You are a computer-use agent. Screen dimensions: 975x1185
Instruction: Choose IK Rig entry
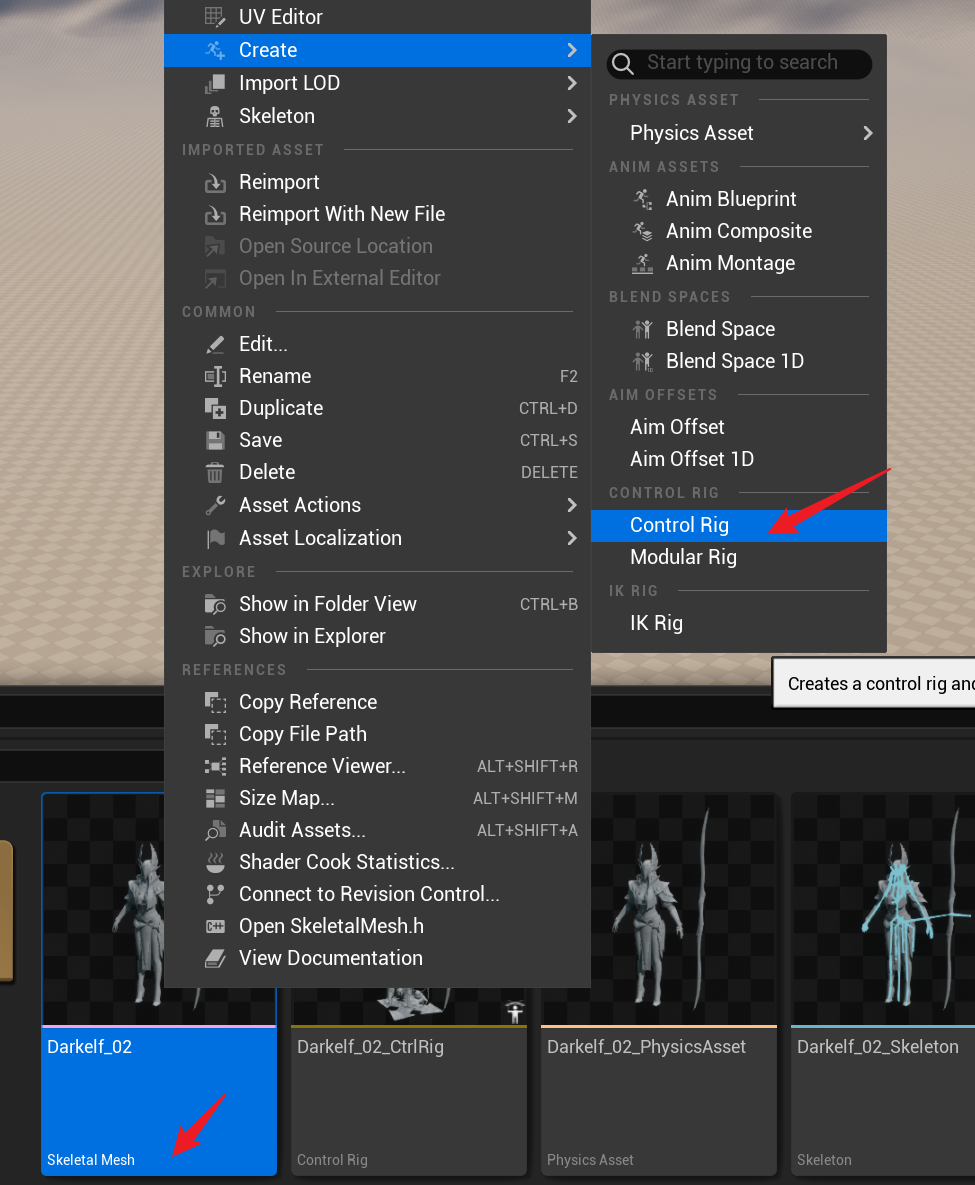click(x=738, y=623)
